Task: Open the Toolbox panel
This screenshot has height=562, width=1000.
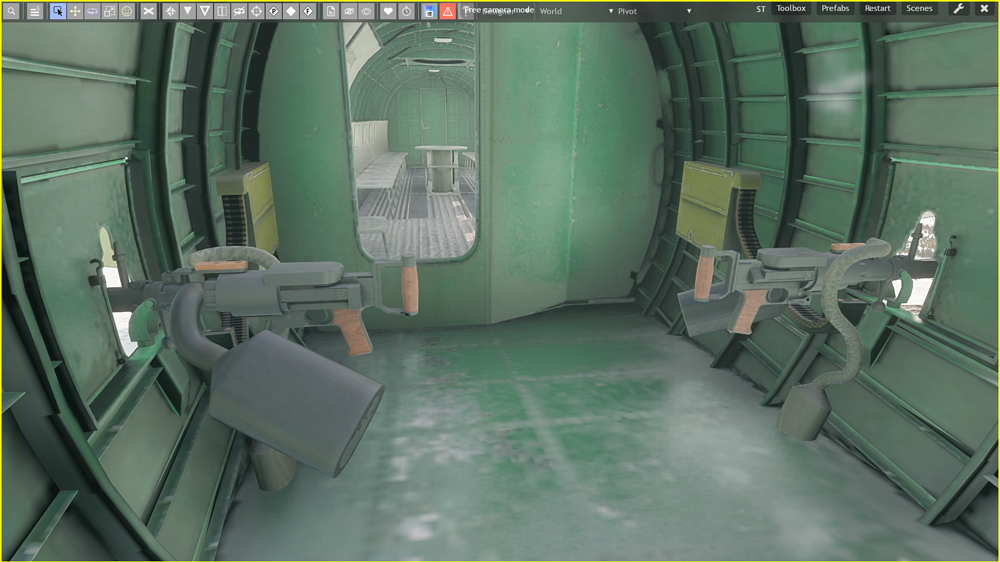Action: [x=791, y=9]
